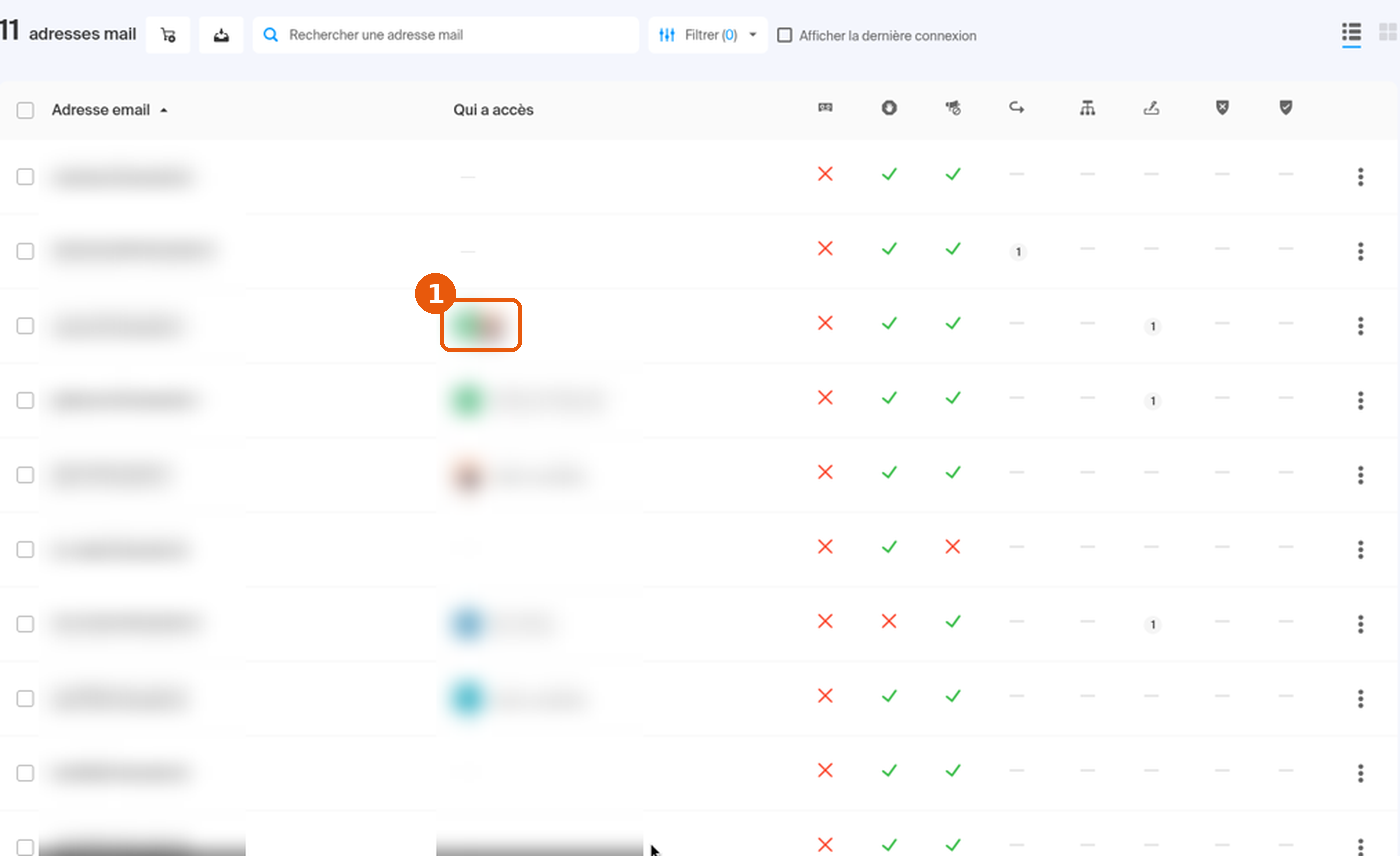Open the Filtrer (0) dropdown
This screenshot has height=856, width=1400.
708,35
